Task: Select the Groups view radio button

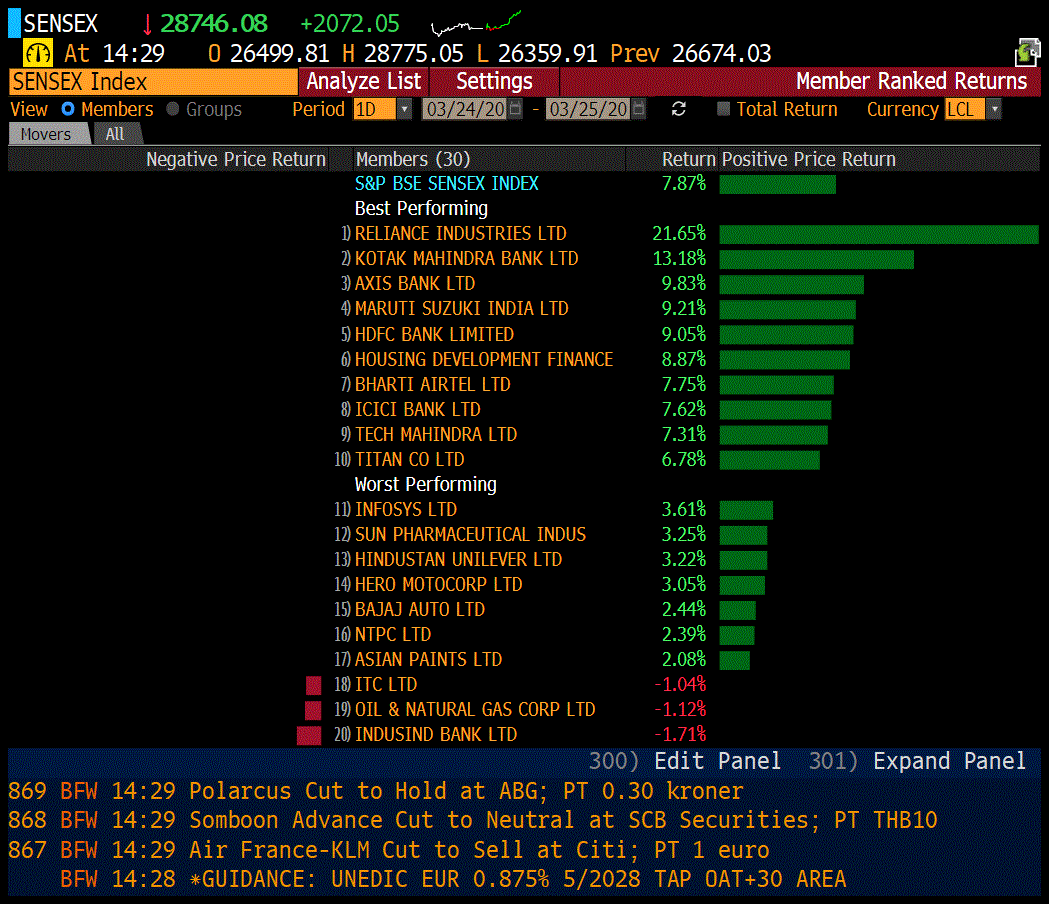Action: point(173,109)
